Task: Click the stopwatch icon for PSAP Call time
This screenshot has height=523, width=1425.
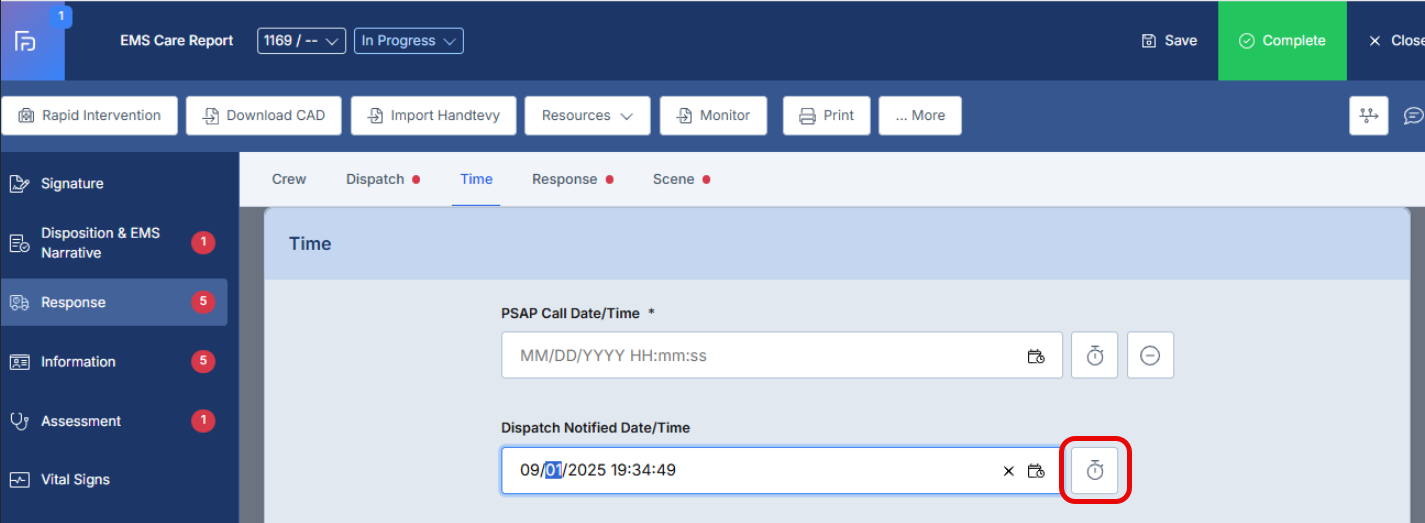Action: (x=1094, y=356)
